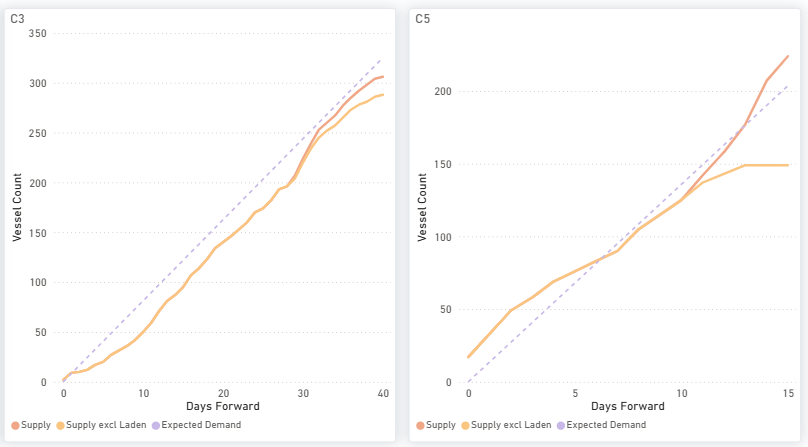Image resolution: width=808 pixels, height=447 pixels.
Task: Click the Supply excl Laden legend dot in C5
Action: pyautogui.click(x=465, y=425)
